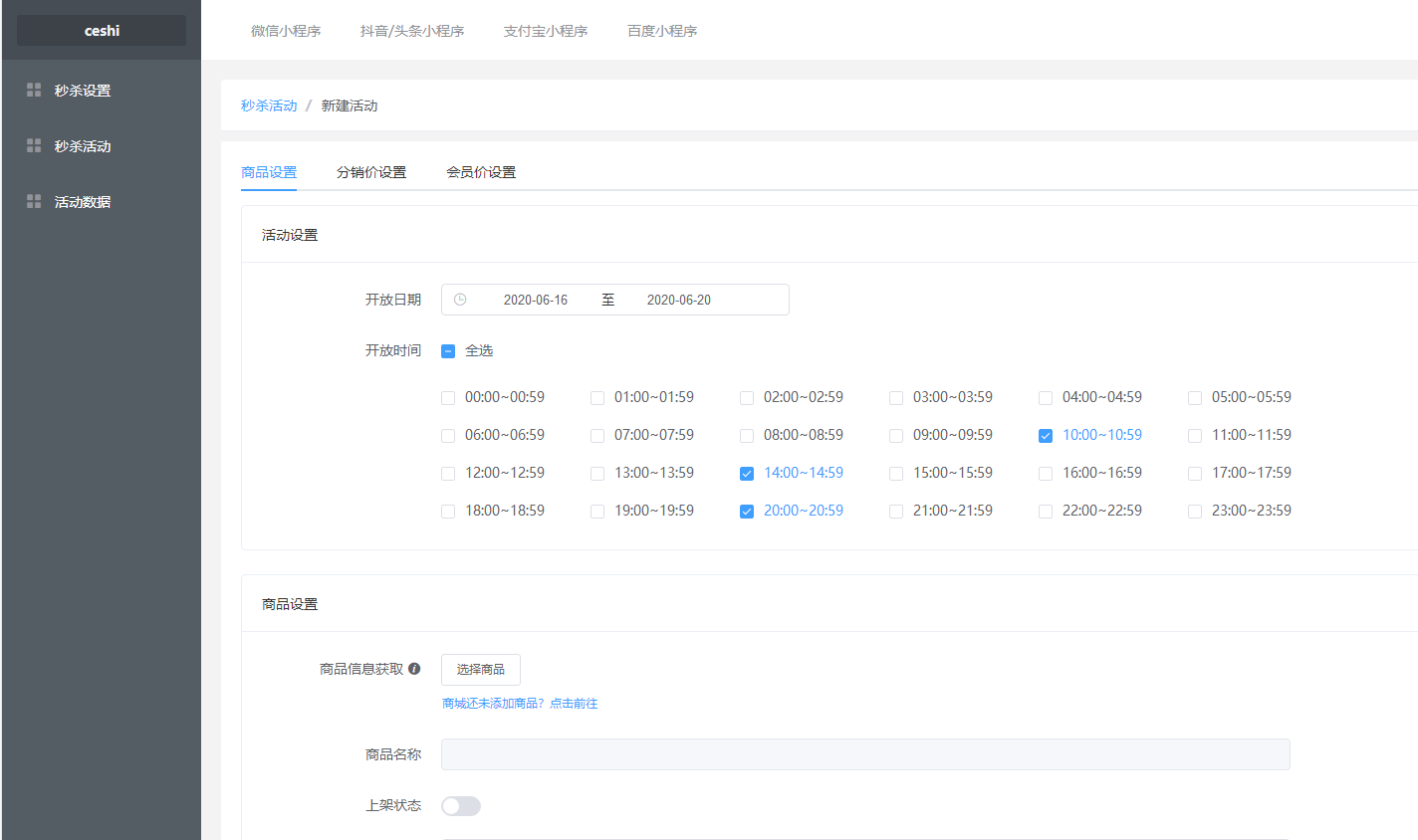Check the 00:00~00:59 time slot

coord(448,398)
